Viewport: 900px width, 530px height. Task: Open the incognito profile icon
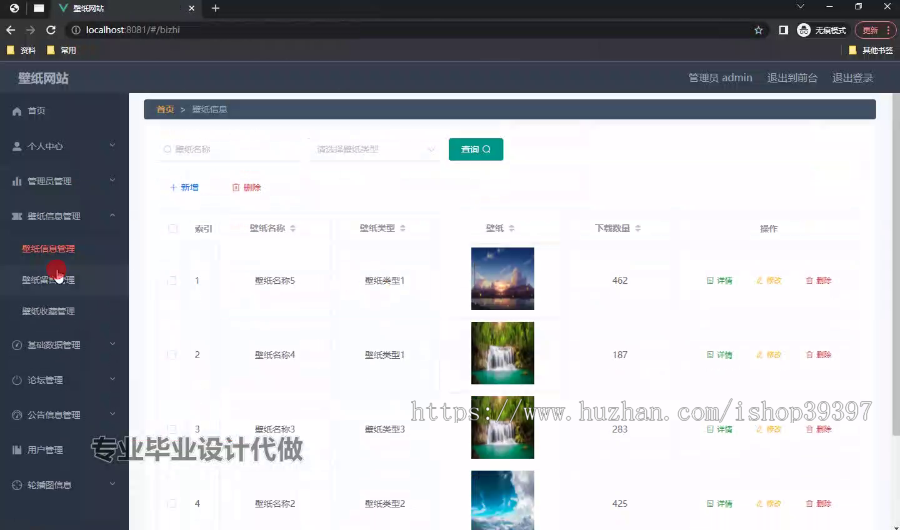(x=804, y=30)
